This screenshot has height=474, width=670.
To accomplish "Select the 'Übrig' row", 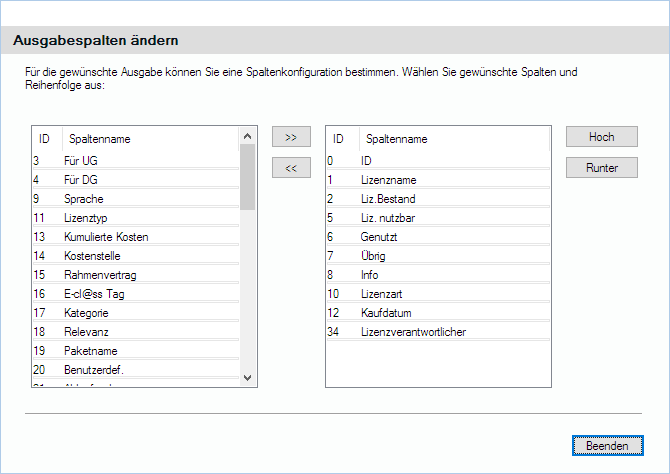I will 438,256.
